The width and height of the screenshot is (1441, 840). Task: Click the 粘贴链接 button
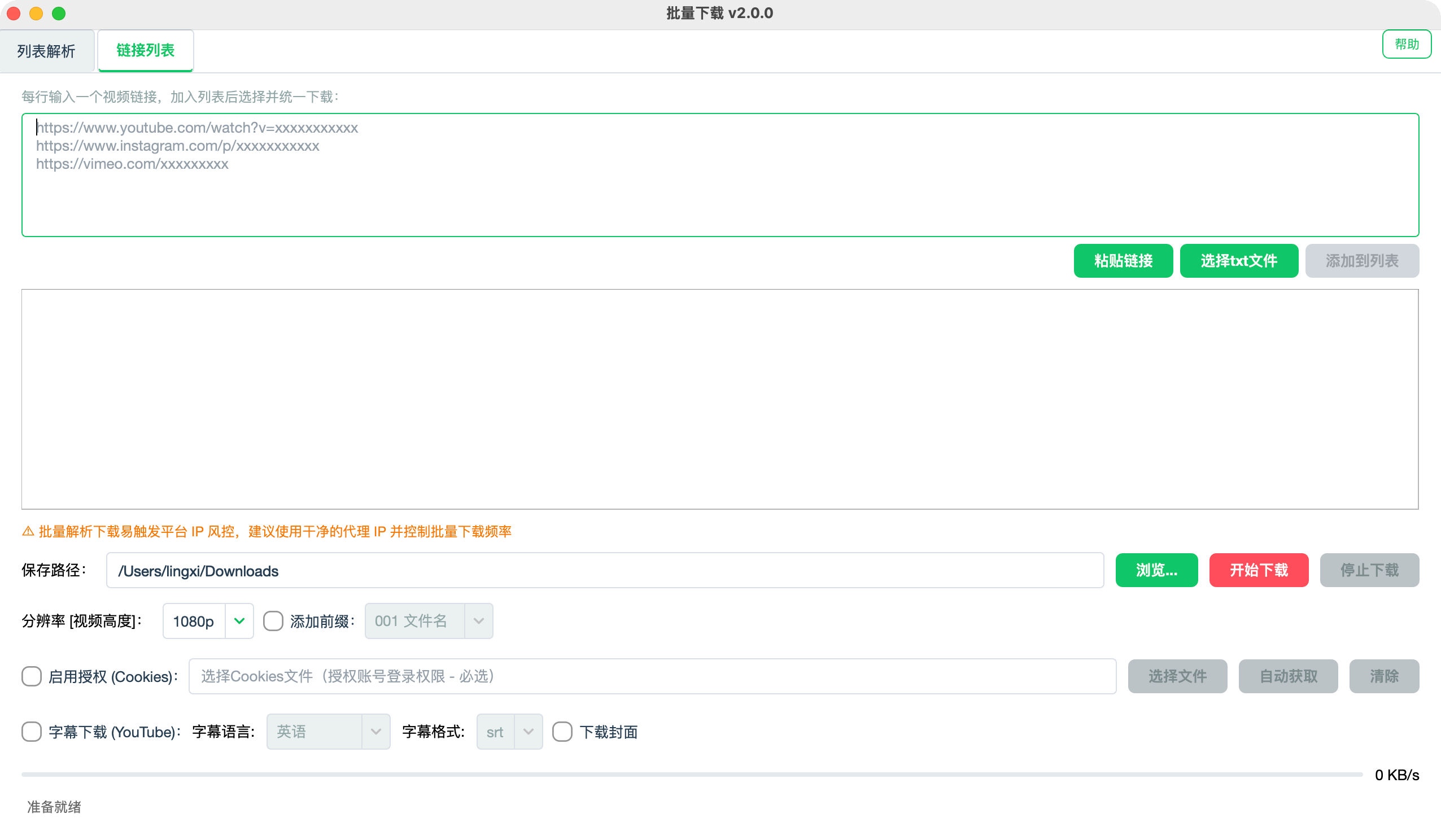1123,261
